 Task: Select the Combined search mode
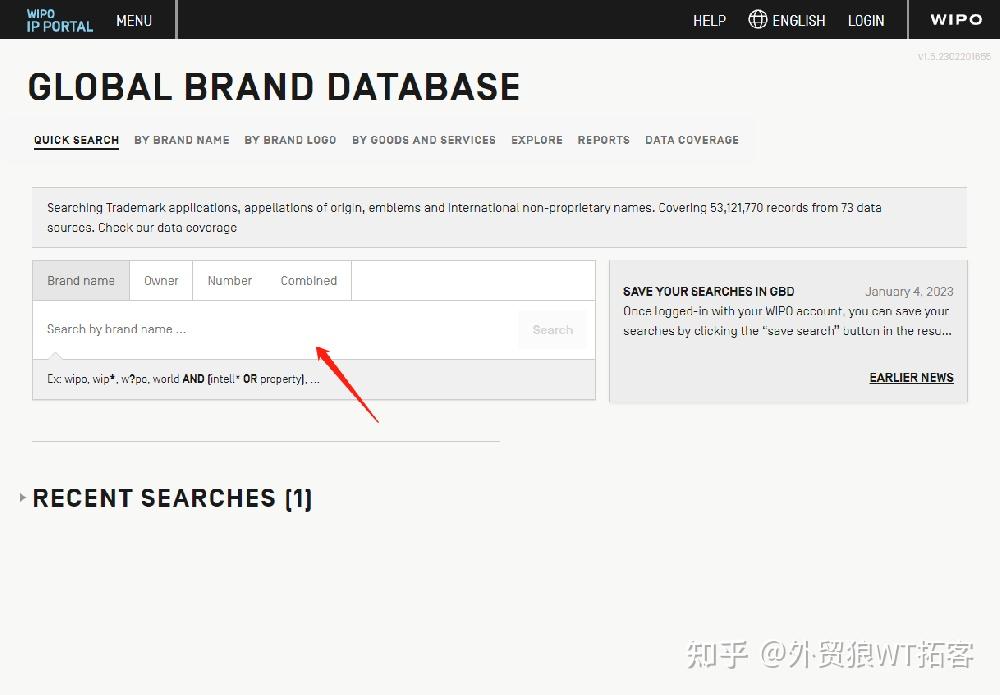pos(308,281)
